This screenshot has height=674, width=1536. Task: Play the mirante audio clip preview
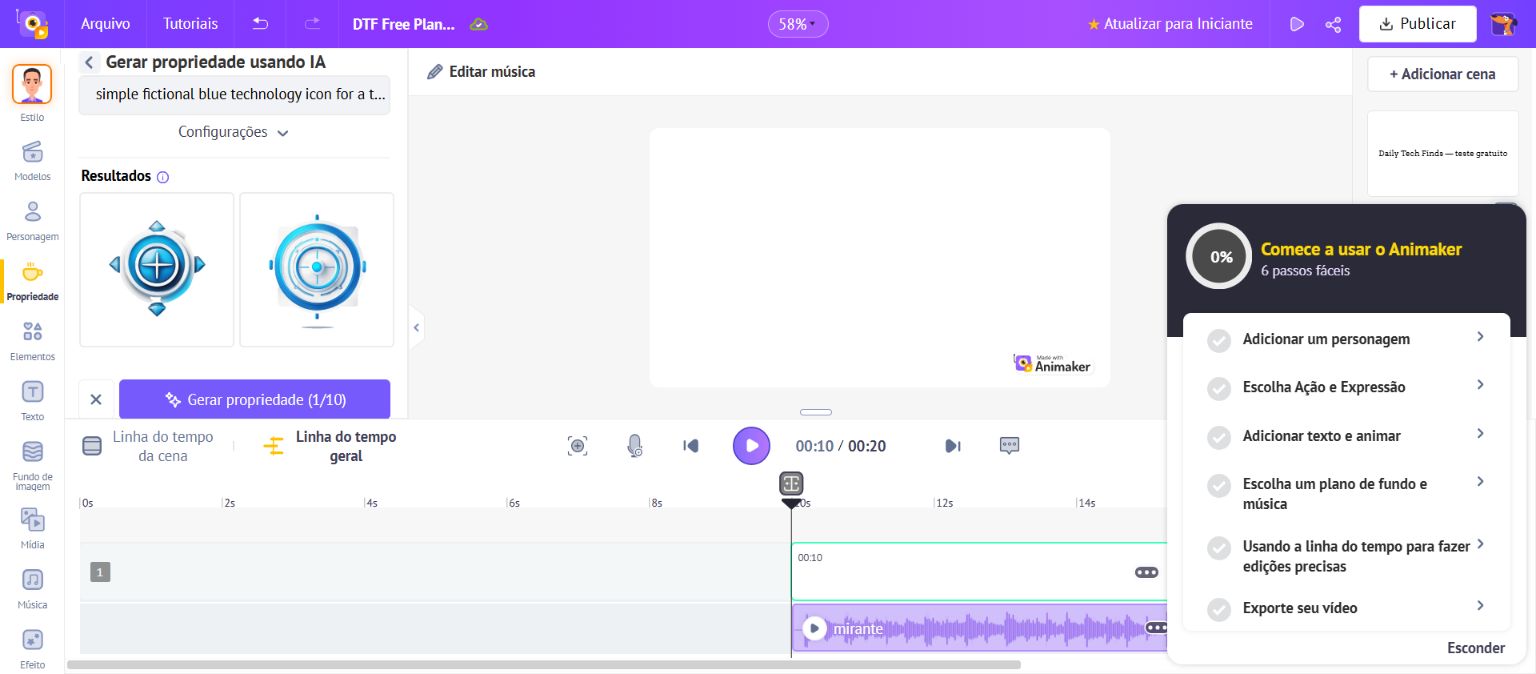pyautogui.click(x=815, y=628)
